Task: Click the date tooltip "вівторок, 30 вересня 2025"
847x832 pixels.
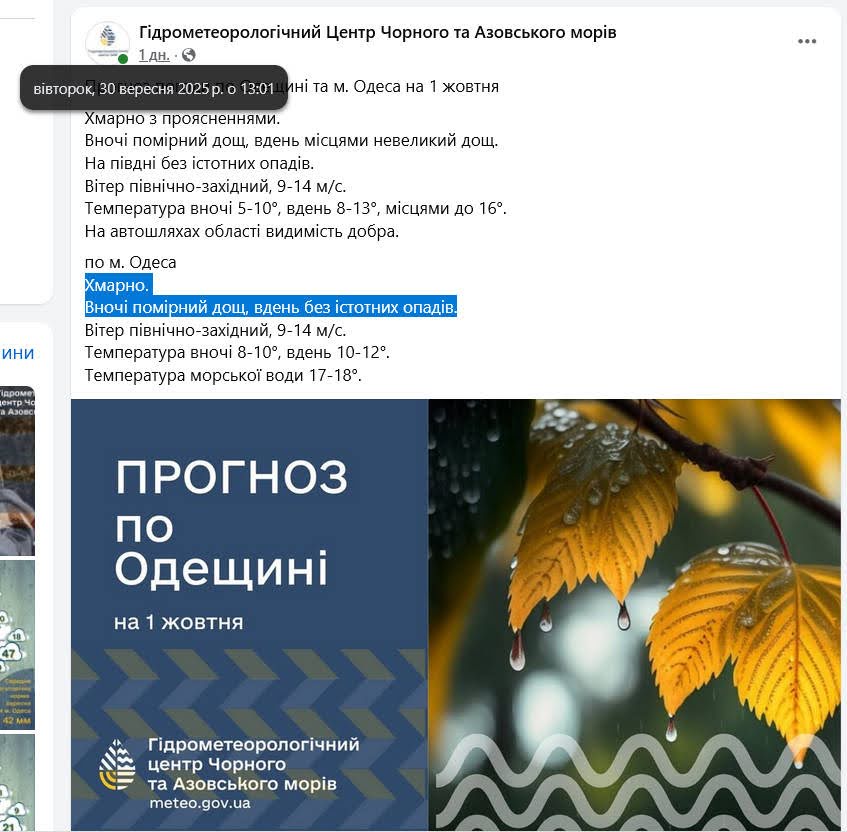Action: pos(153,89)
